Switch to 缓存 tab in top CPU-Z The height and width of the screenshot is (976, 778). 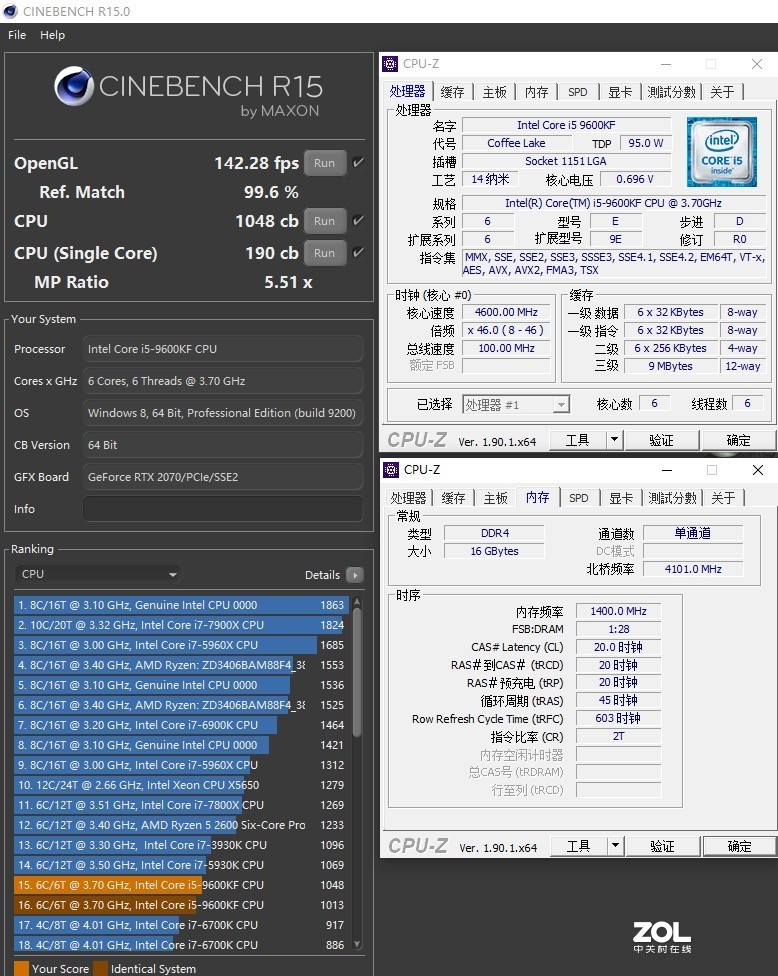452,92
